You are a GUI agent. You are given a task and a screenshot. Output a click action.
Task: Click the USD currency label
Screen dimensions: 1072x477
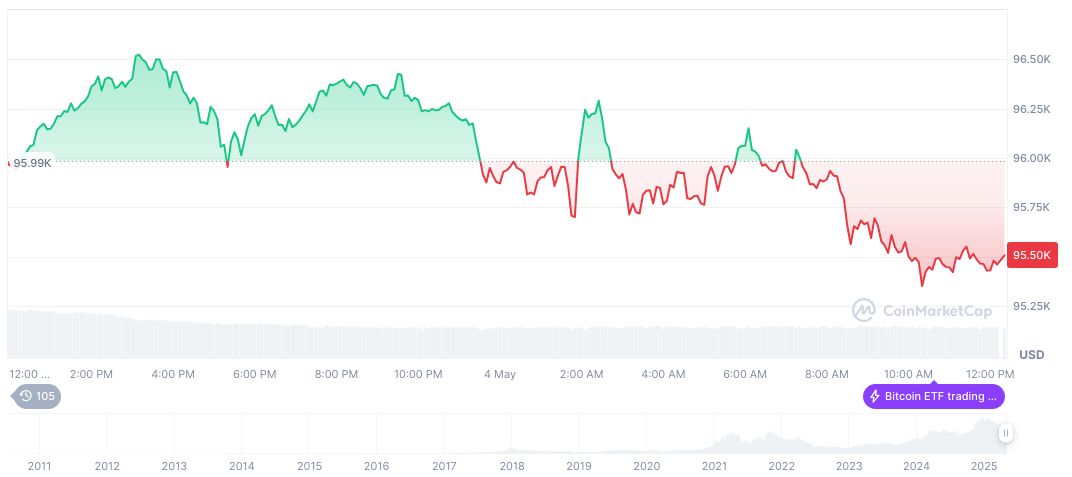(x=1031, y=355)
